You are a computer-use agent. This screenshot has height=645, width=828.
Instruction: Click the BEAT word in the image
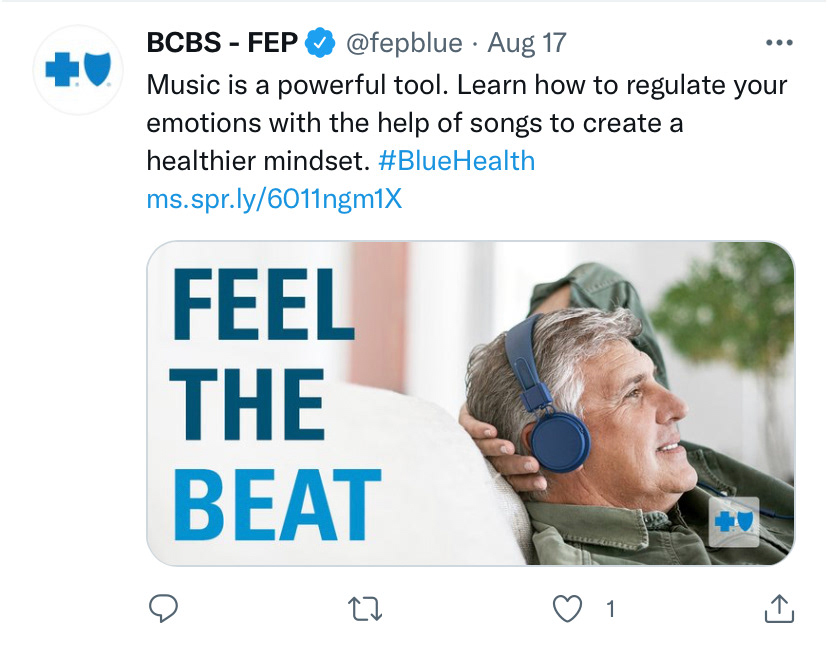click(x=277, y=505)
